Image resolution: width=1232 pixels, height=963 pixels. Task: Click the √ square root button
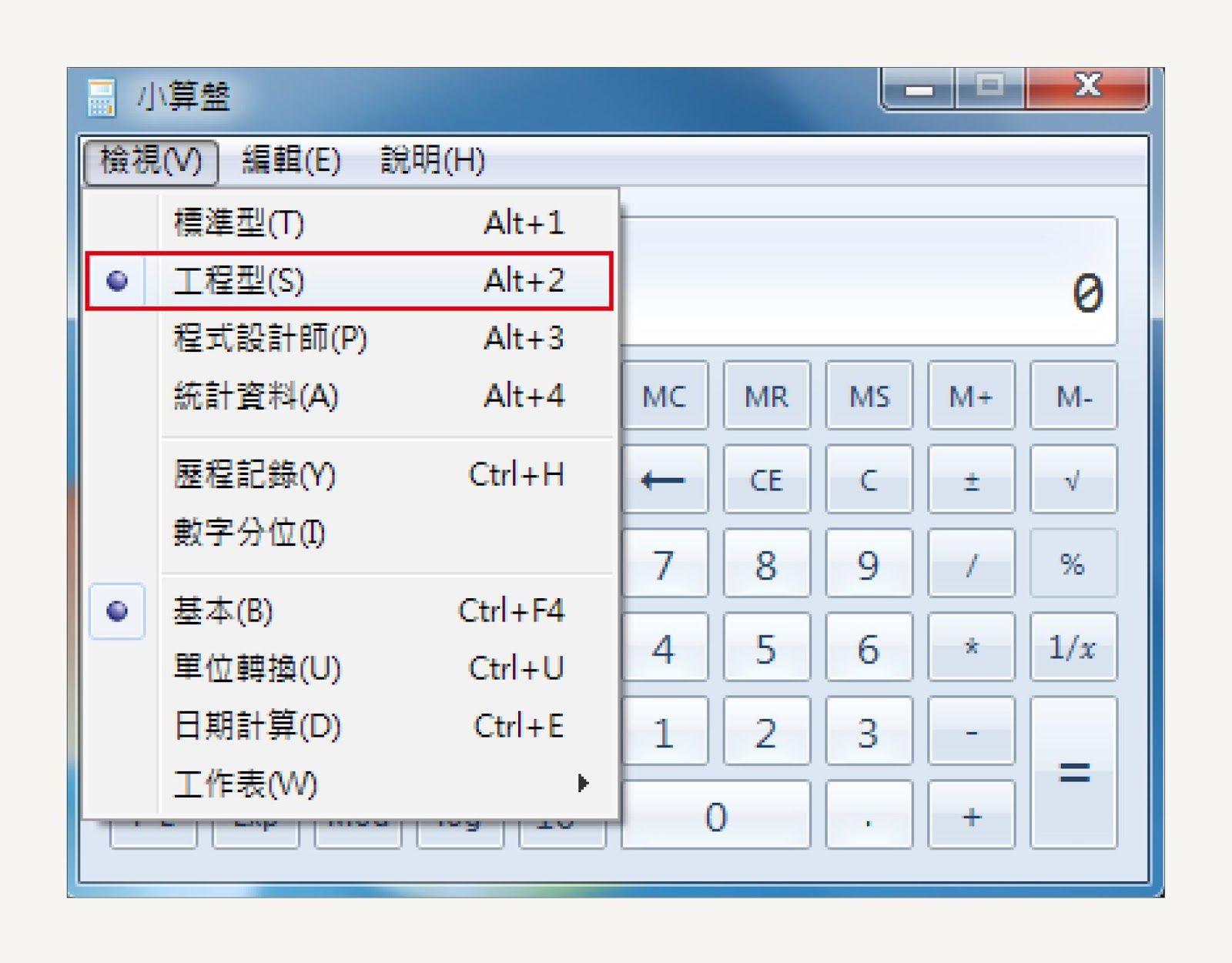(1073, 480)
